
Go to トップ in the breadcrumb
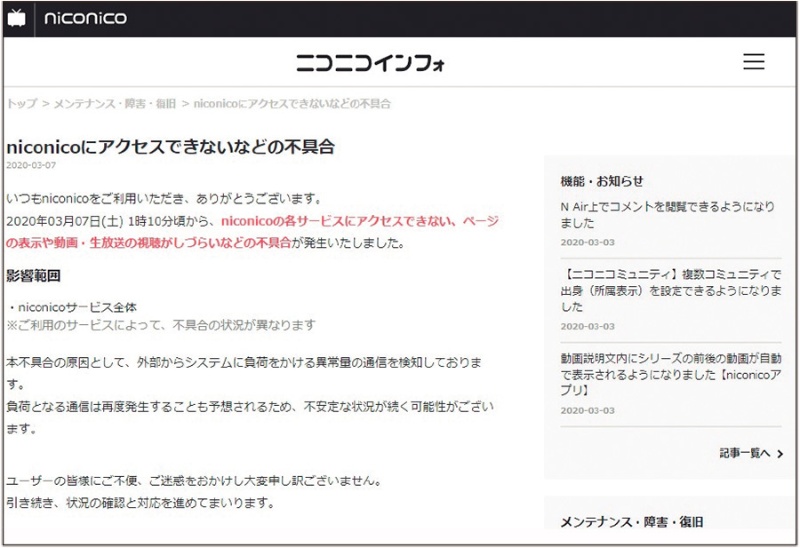(21, 104)
